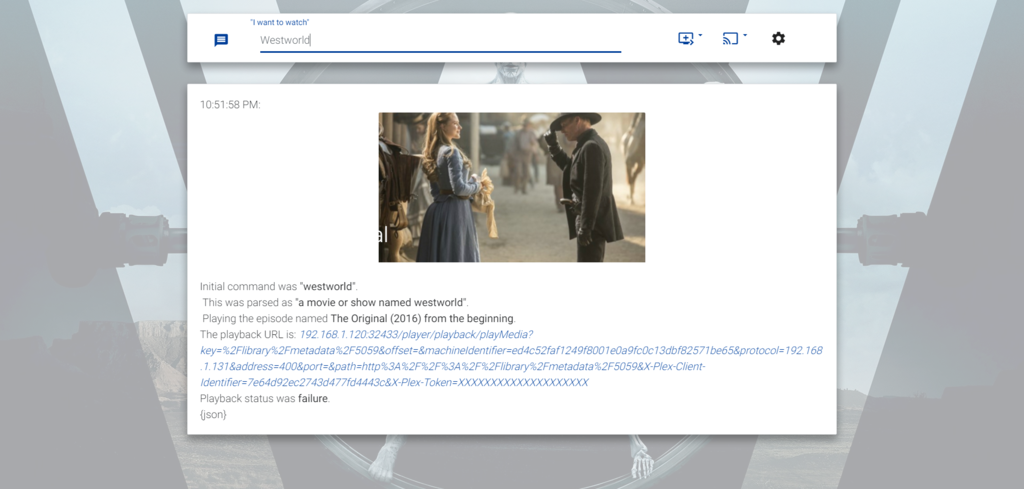Open the chat log message icon
The image size is (1024, 489).
point(221,40)
